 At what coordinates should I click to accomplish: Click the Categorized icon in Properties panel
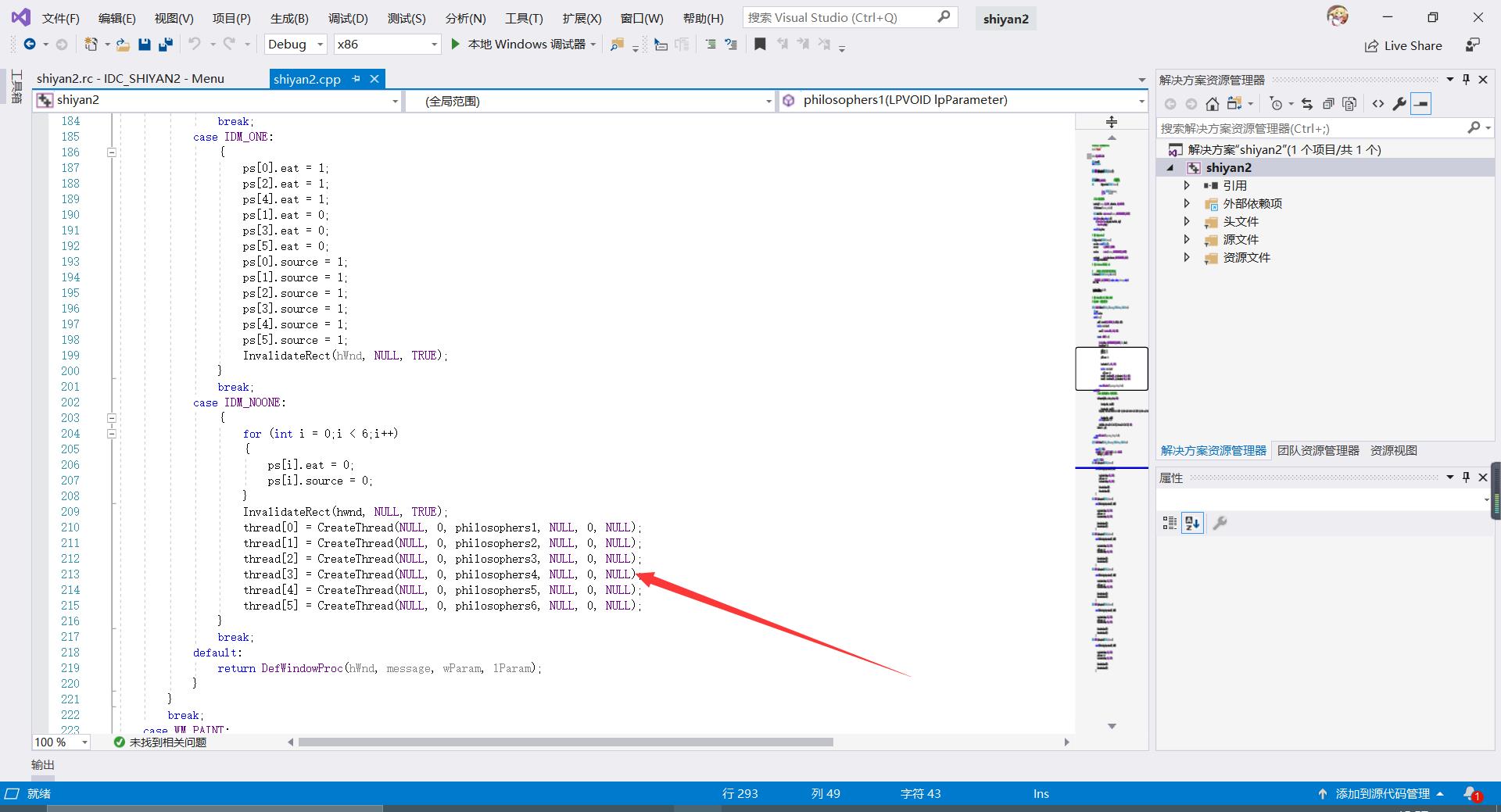click(x=1170, y=523)
